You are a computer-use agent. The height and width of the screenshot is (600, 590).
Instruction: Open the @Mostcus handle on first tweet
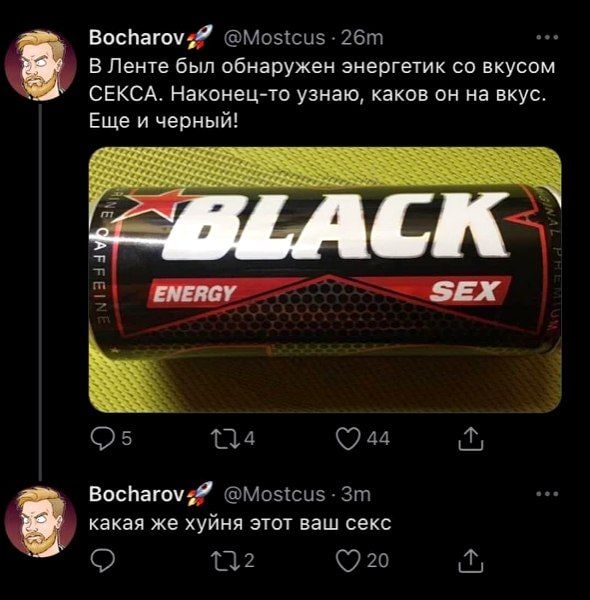[x=274, y=38]
